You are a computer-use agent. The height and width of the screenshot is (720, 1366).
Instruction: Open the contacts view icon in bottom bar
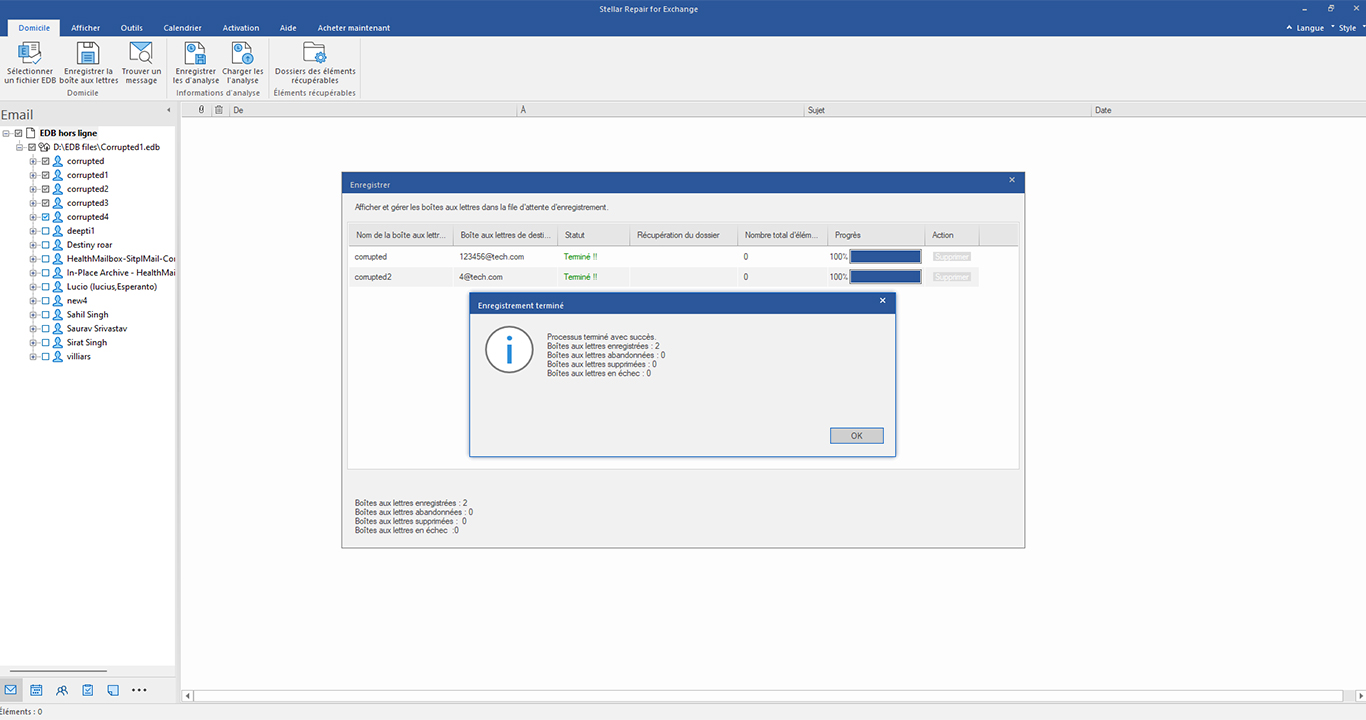click(x=62, y=690)
